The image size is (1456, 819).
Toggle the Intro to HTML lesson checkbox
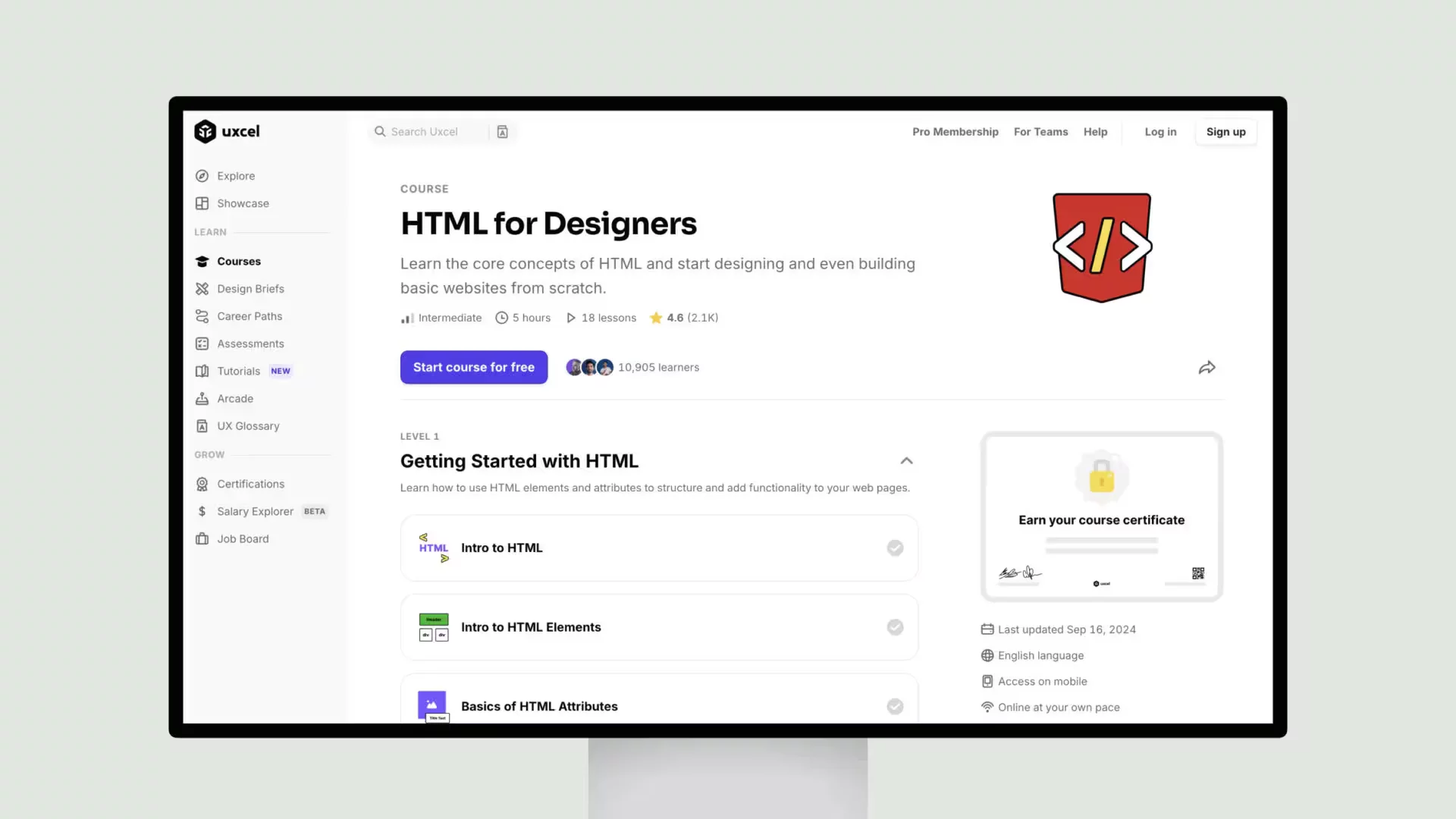click(x=893, y=547)
